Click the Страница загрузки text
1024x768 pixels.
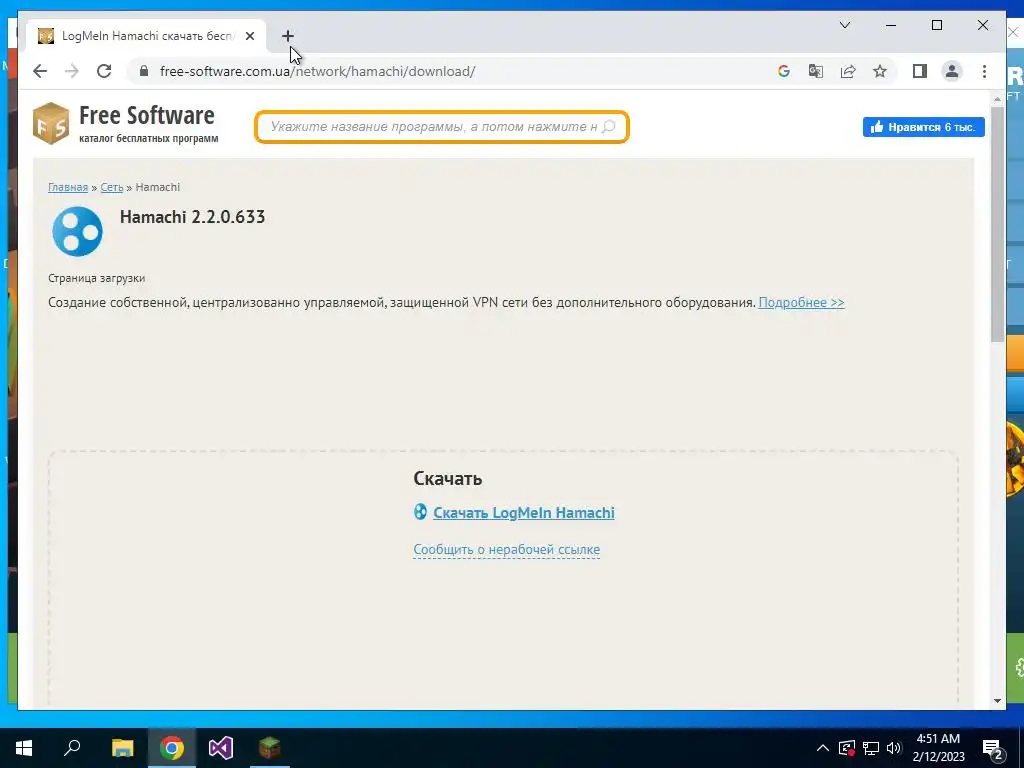tap(97, 278)
